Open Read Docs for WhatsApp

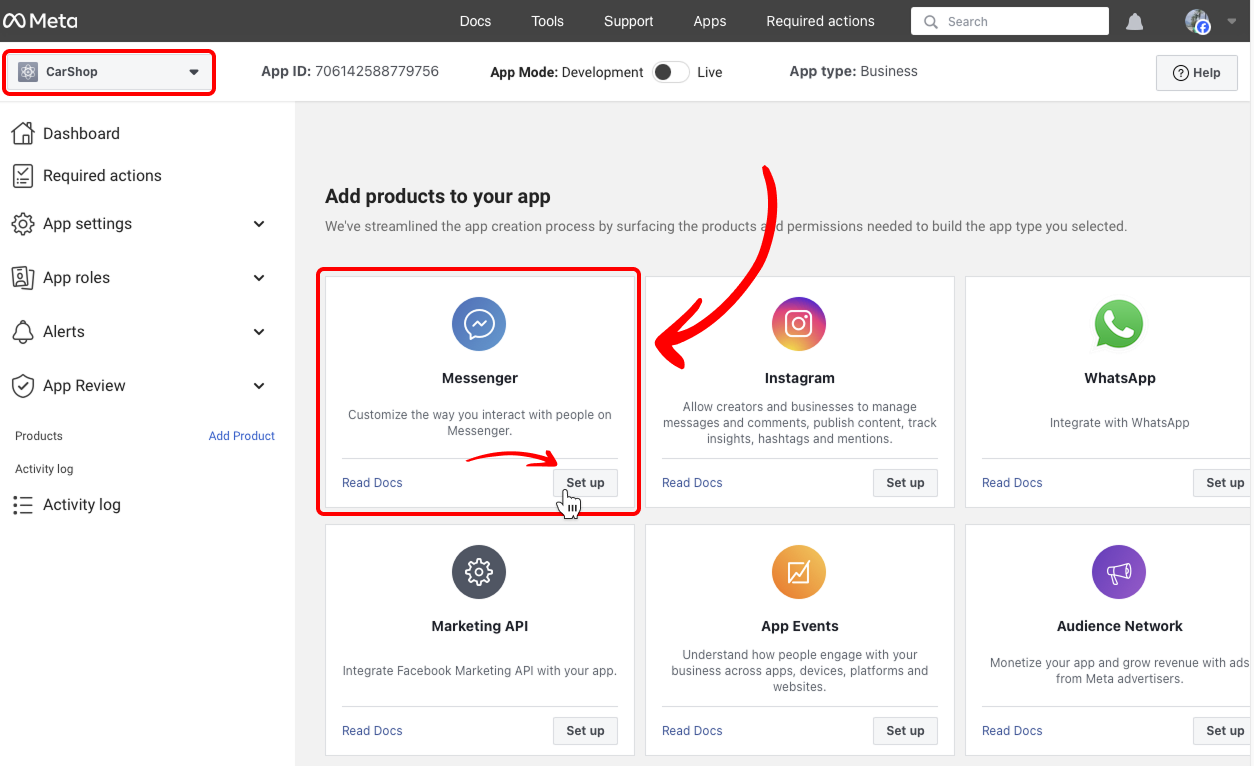click(x=1012, y=483)
